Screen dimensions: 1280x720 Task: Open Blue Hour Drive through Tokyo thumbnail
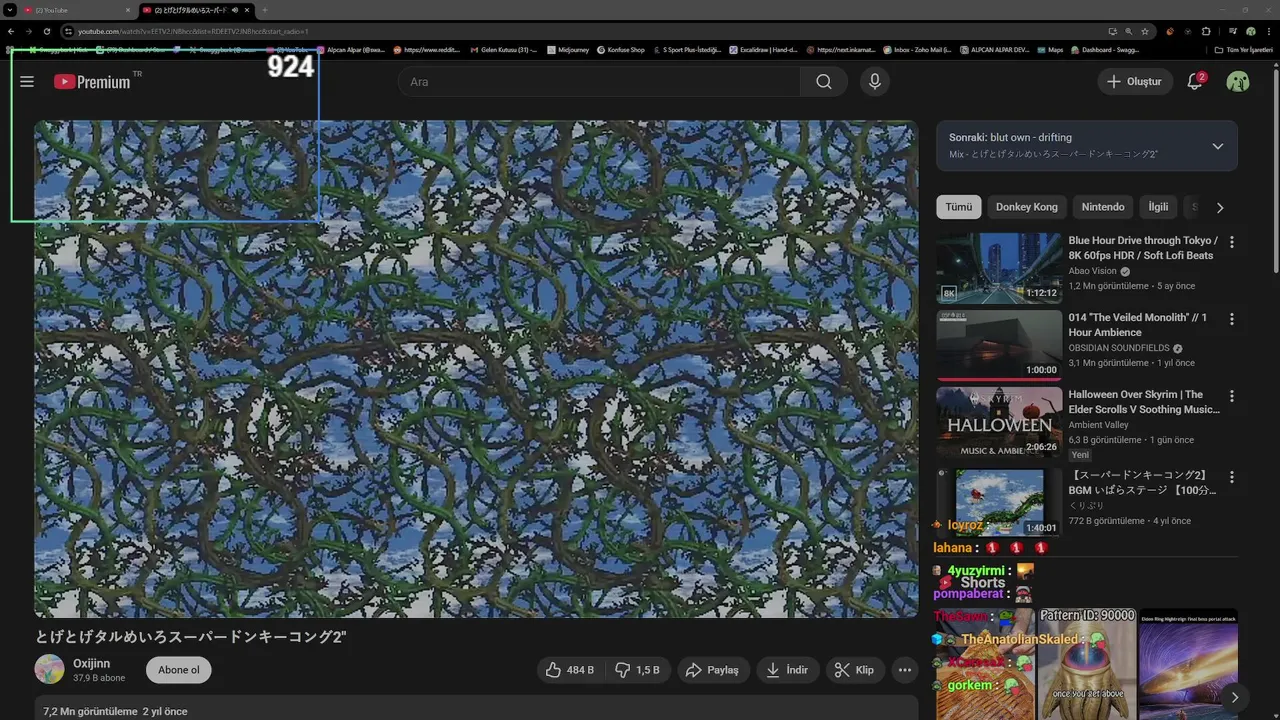[999, 268]
